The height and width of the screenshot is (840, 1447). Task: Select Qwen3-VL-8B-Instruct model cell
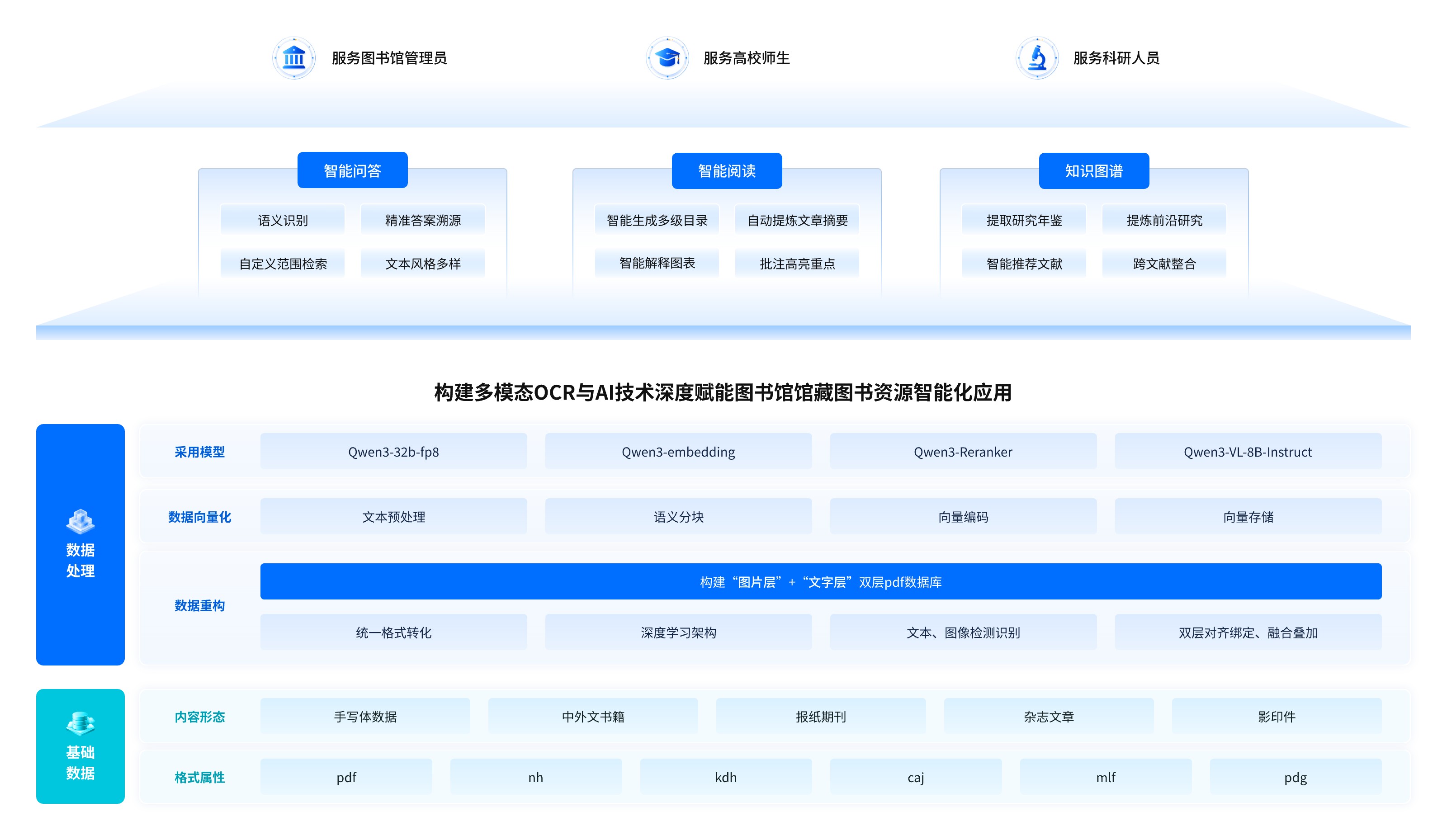1248,451
